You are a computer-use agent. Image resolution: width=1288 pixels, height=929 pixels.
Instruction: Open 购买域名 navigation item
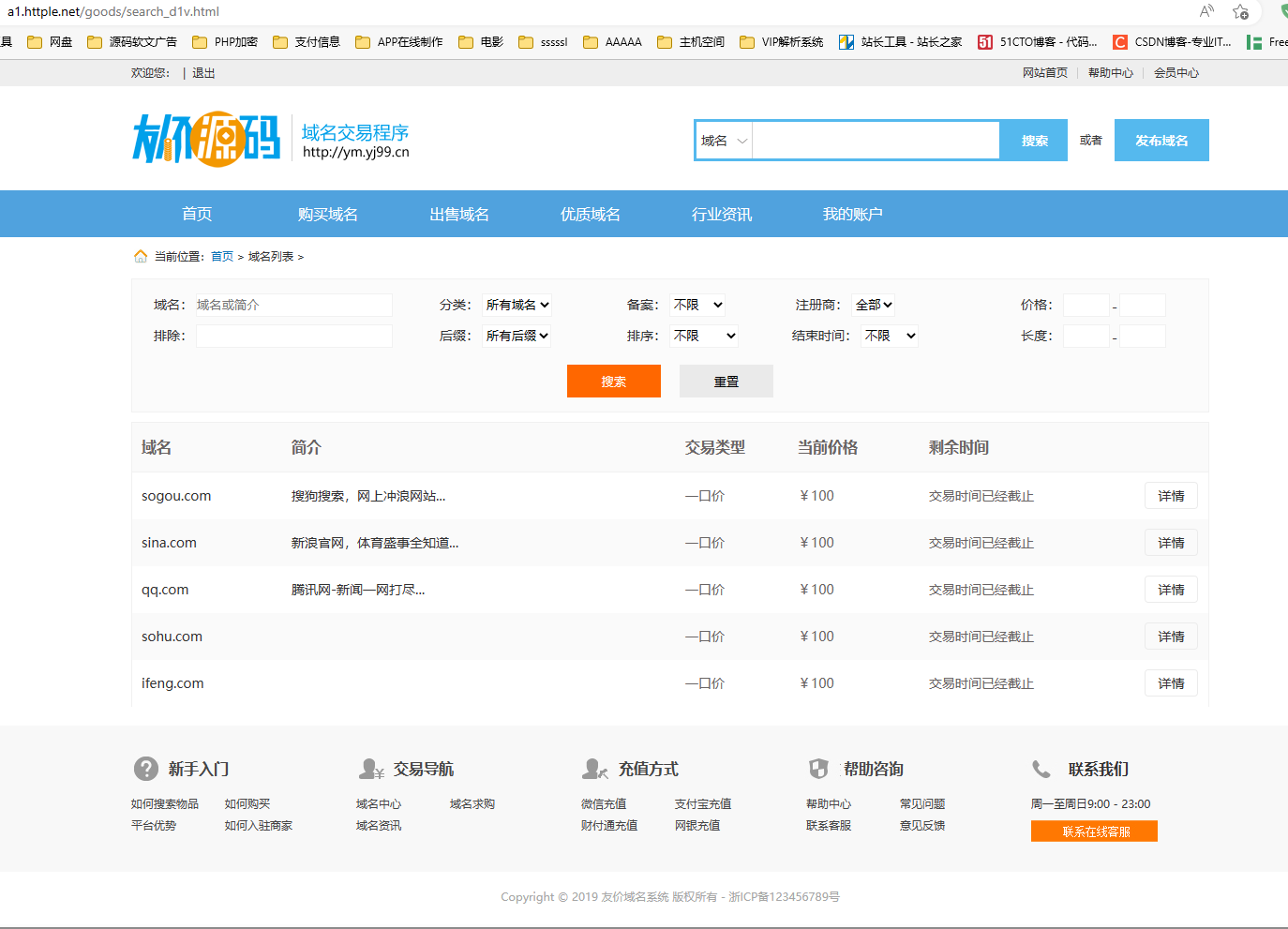tap(328, 214)
